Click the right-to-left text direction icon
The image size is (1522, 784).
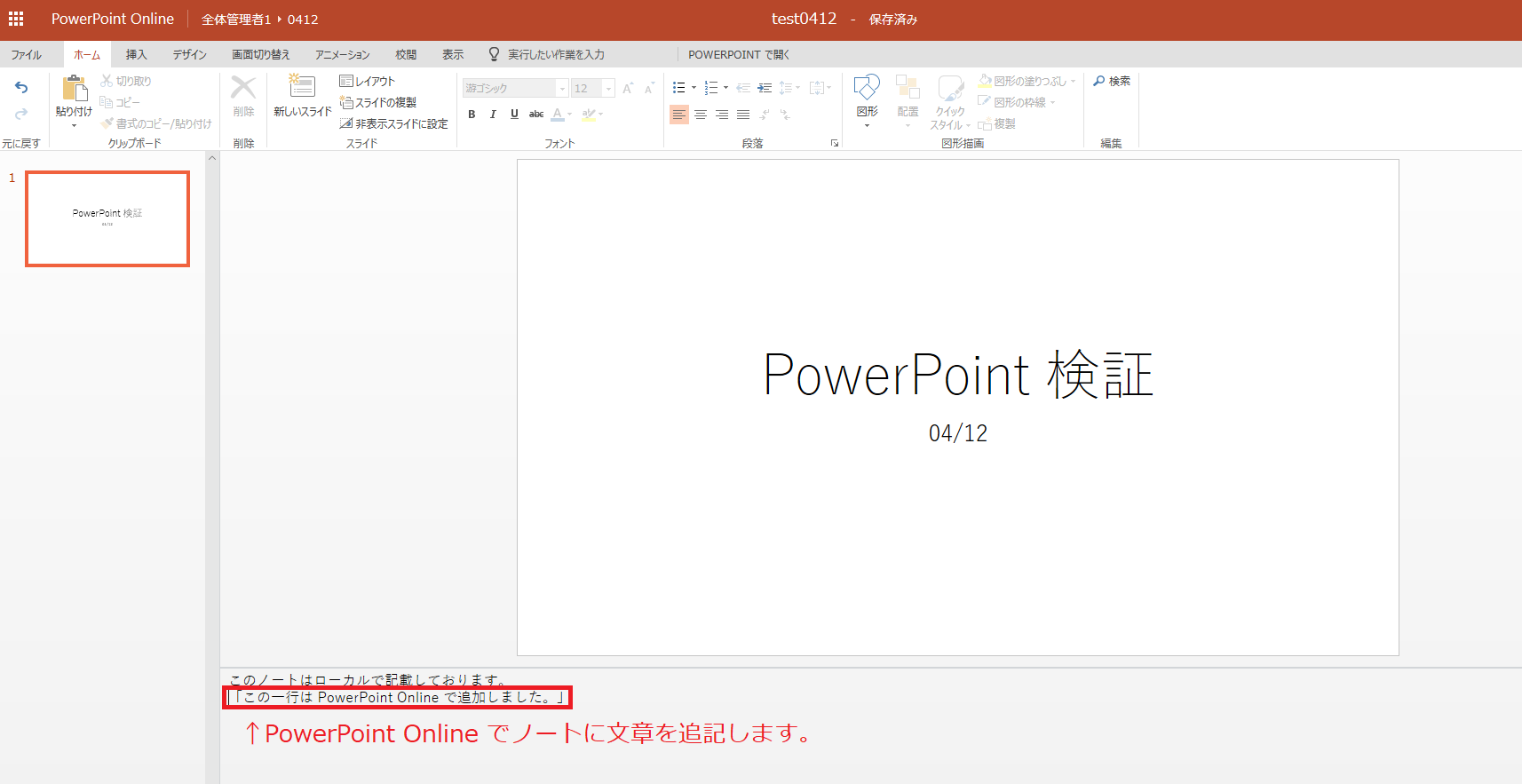(x=786, y=115)
